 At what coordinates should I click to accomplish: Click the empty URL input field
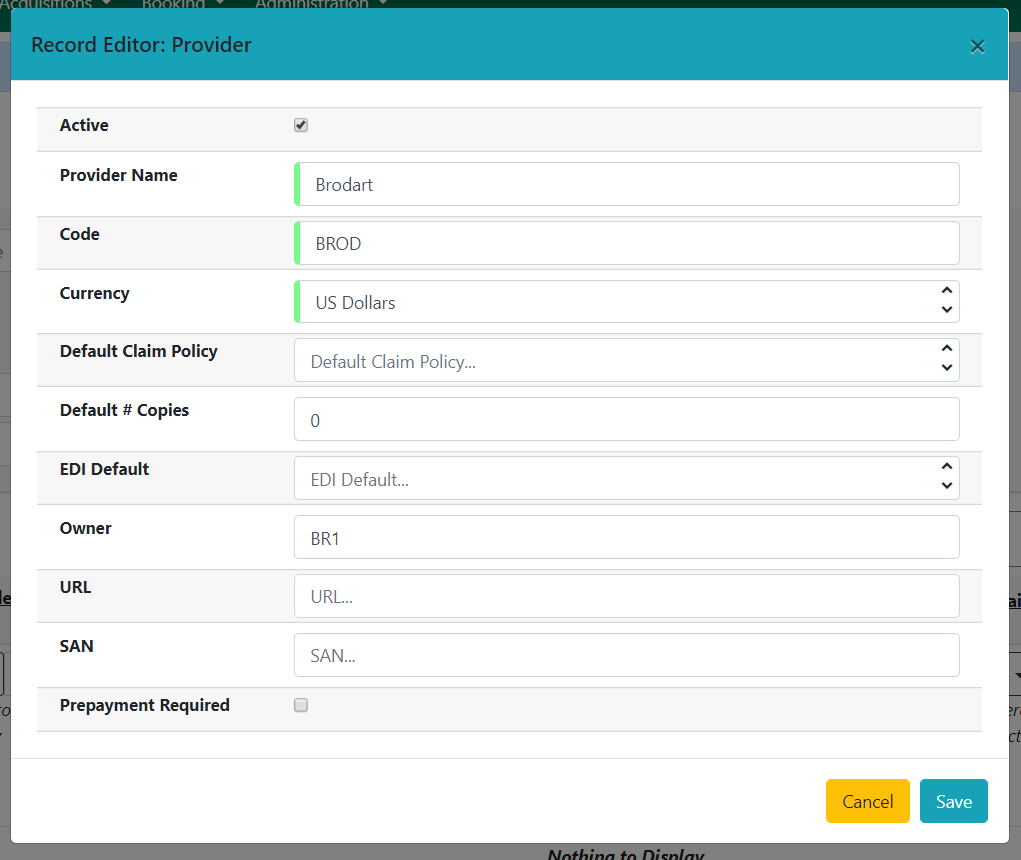[x=626, y=596]
